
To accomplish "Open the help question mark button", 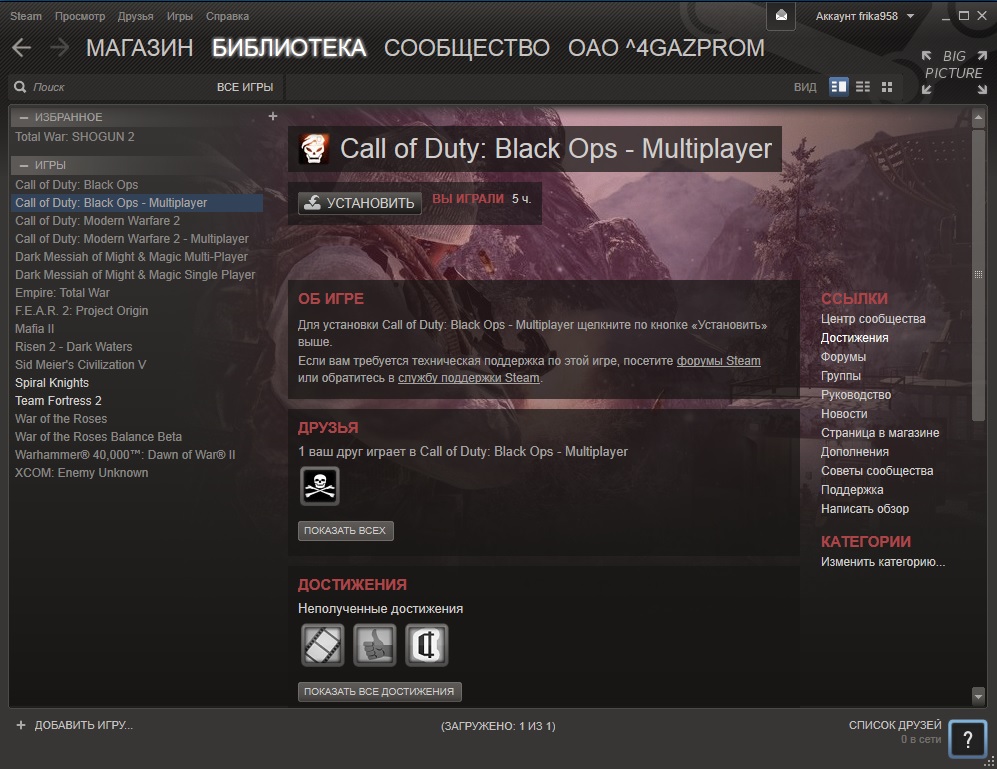I will pyautogui.click(x=967, y=739).
